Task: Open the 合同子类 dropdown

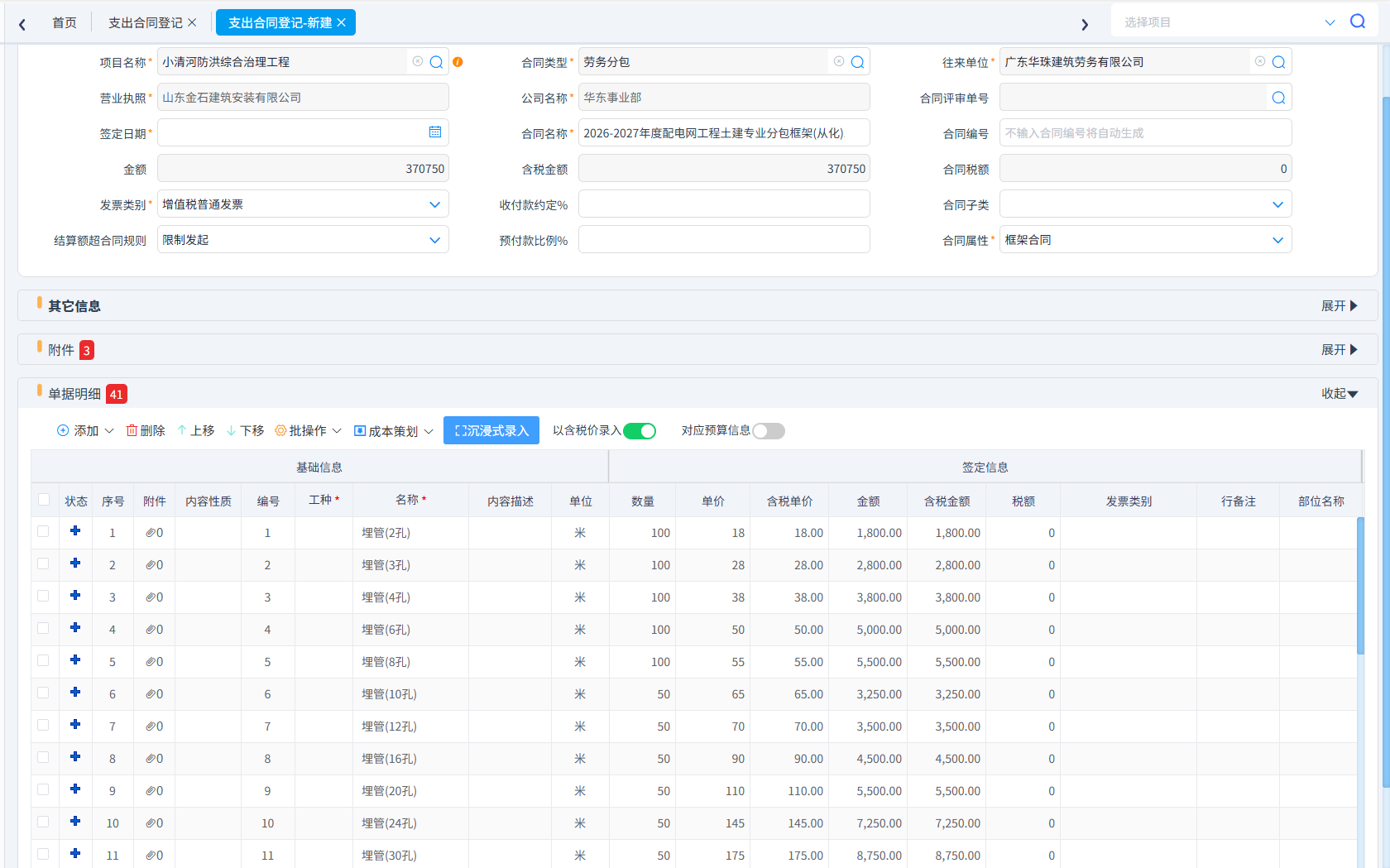Action: click(1145, 204)
